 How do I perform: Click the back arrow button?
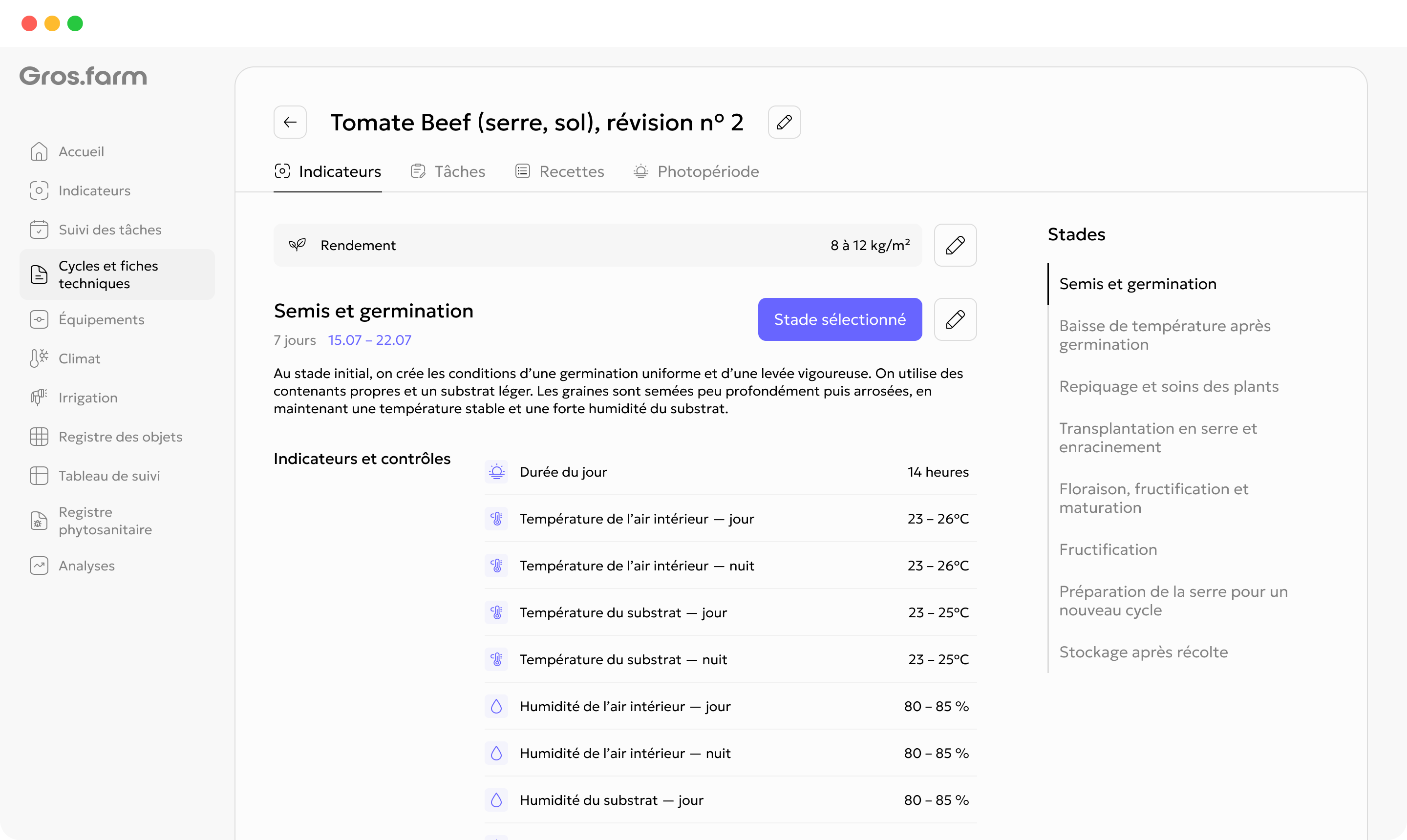(x=290, y=122)
